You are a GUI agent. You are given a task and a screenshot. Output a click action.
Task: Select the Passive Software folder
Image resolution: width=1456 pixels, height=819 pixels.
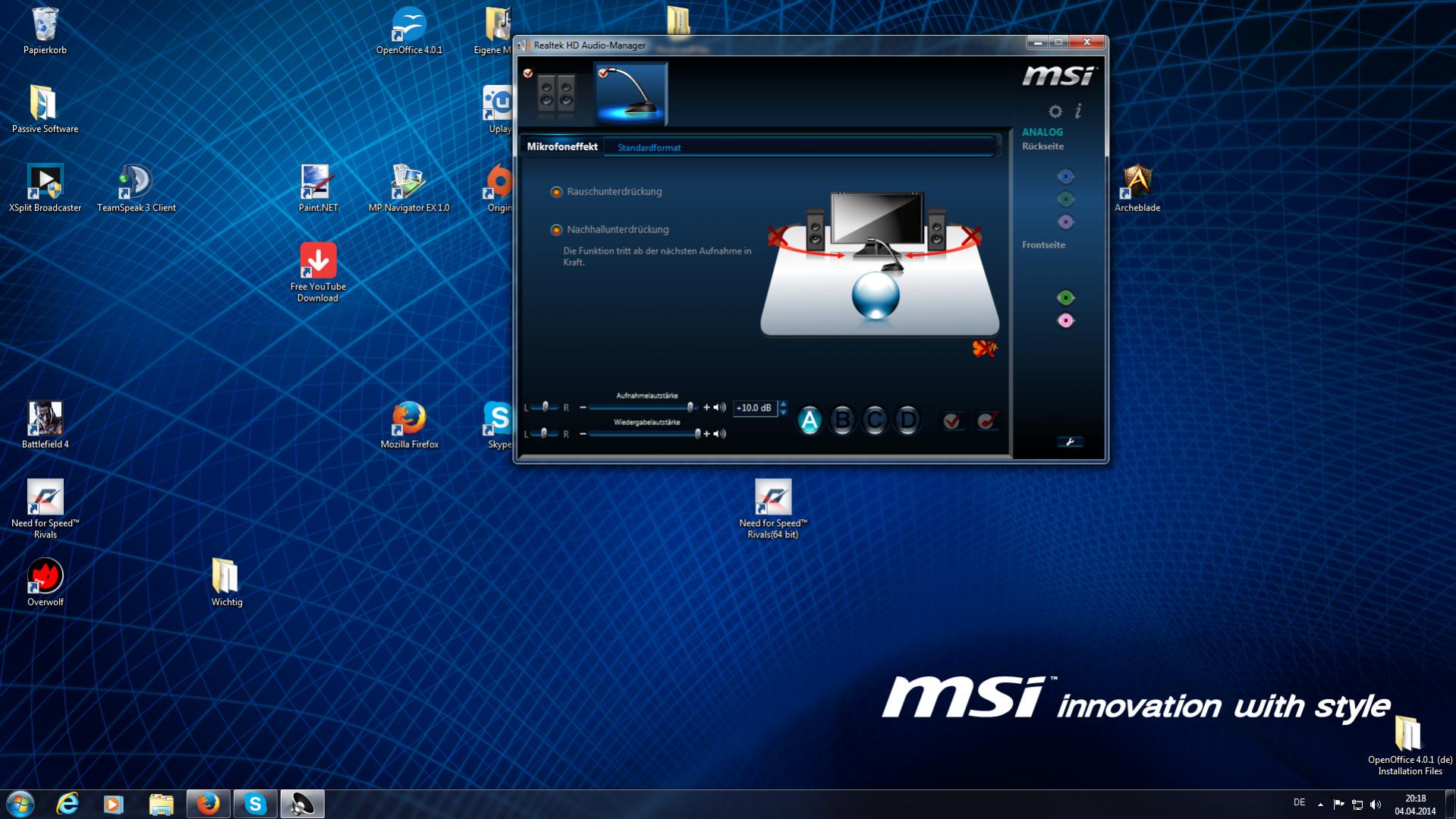(x=45, y=109)
